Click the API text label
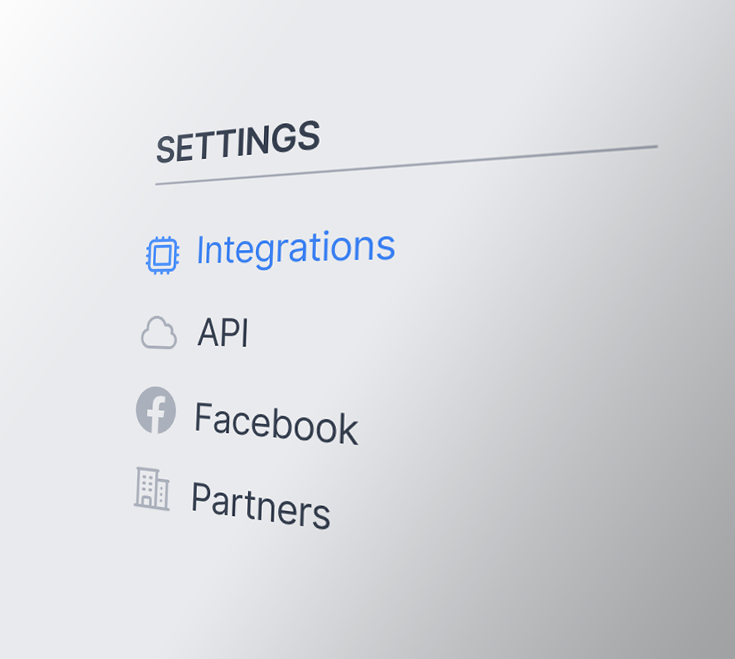This screenshot has width=735, height=659. click(222, 333)
